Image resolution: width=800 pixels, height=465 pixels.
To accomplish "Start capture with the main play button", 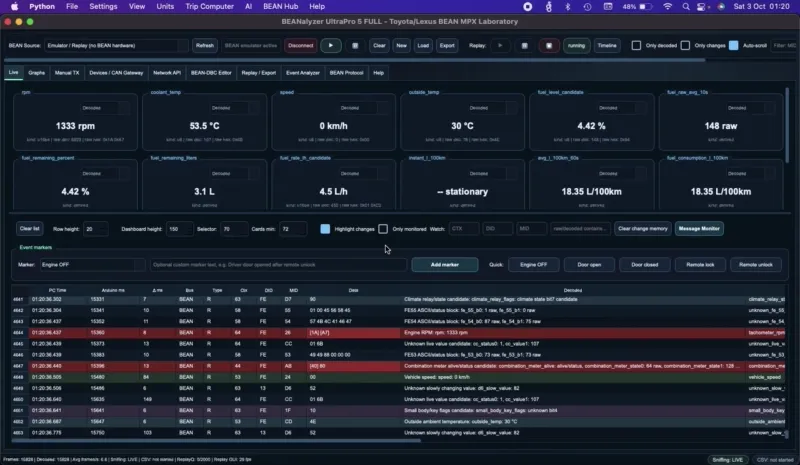I will [331, 45].
